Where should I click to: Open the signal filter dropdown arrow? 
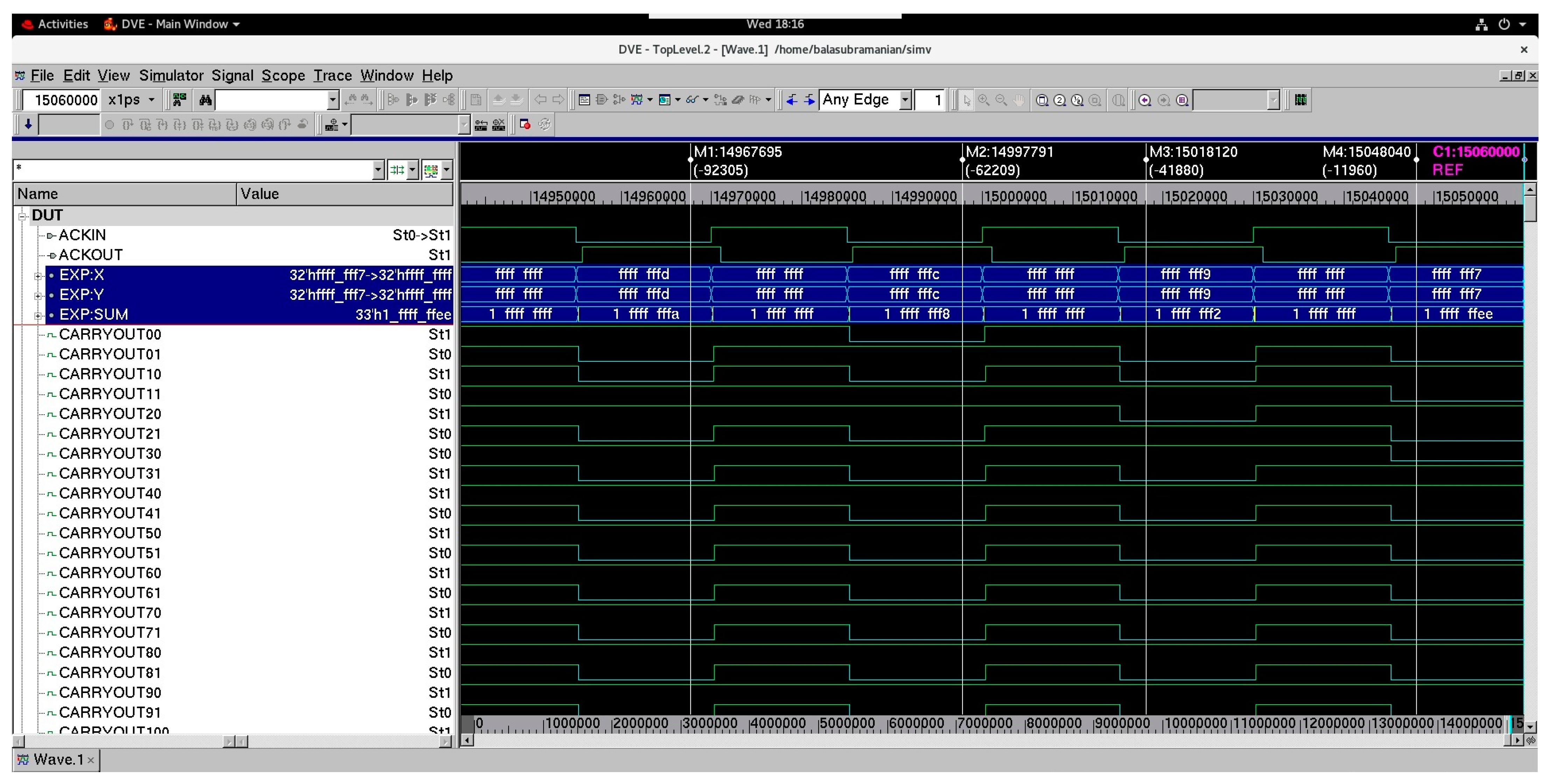pos(378,170)
